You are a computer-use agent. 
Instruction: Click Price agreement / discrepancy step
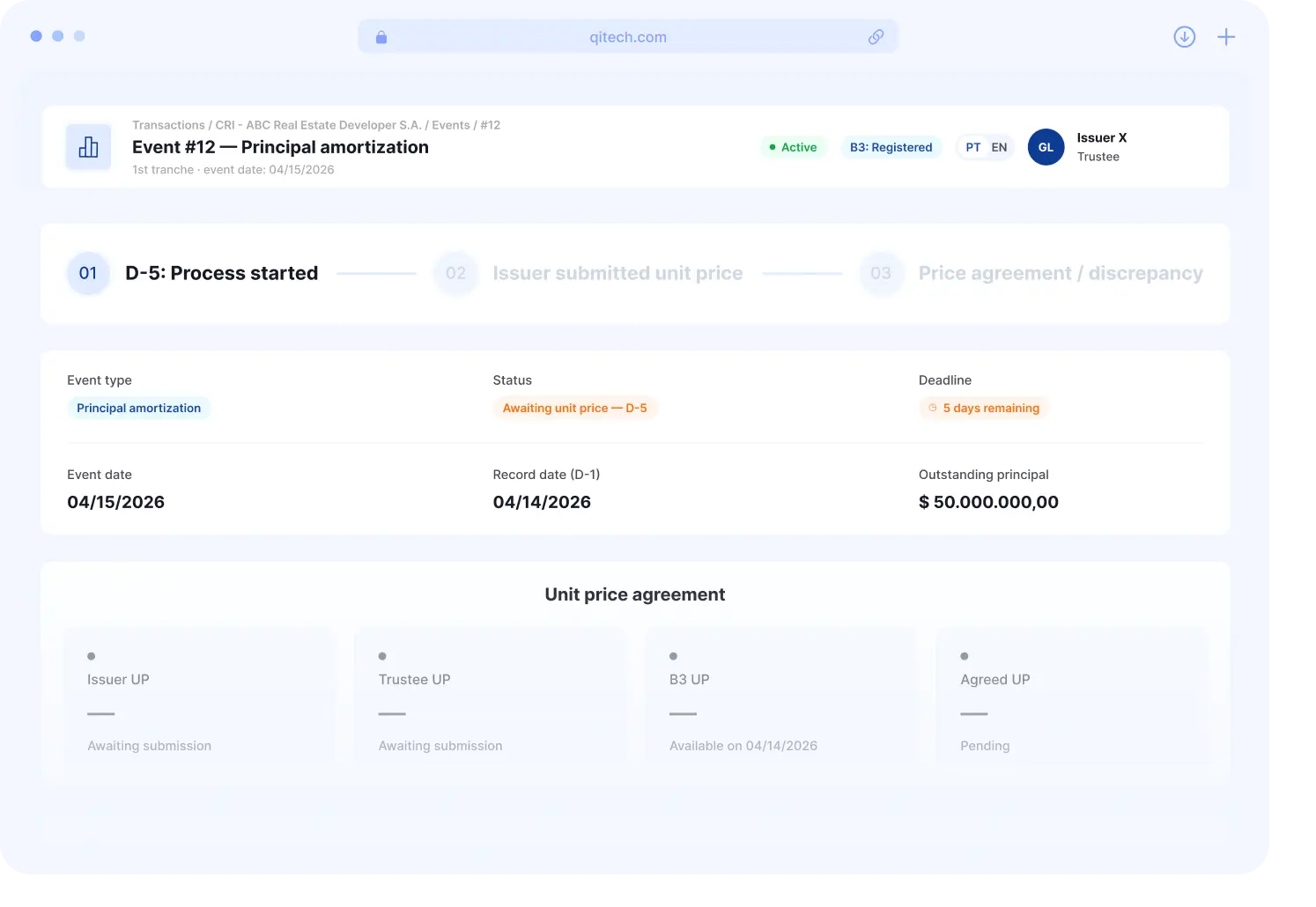click(1061, 273)
